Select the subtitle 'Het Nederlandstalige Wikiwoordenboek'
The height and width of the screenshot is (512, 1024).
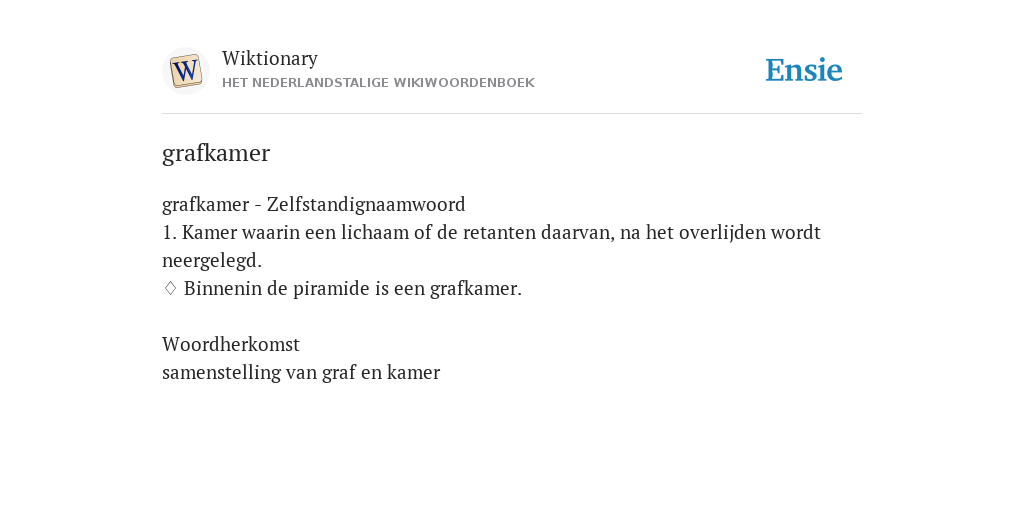click(x=378, y=83)
